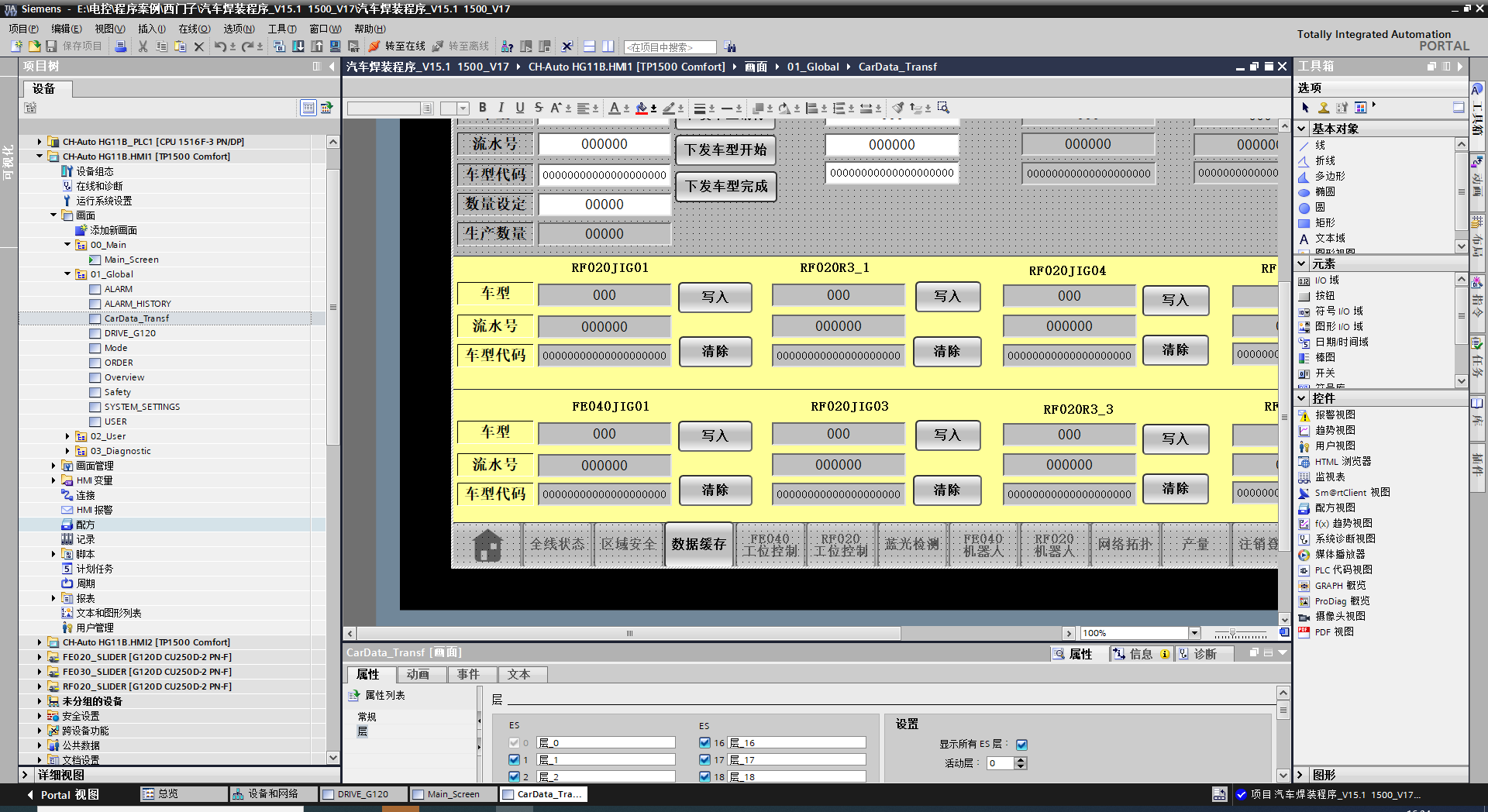The width and height of the screenshot is (1488, 812).
Task: Click the 下发车型开始 button
Action: pos(725,150)
